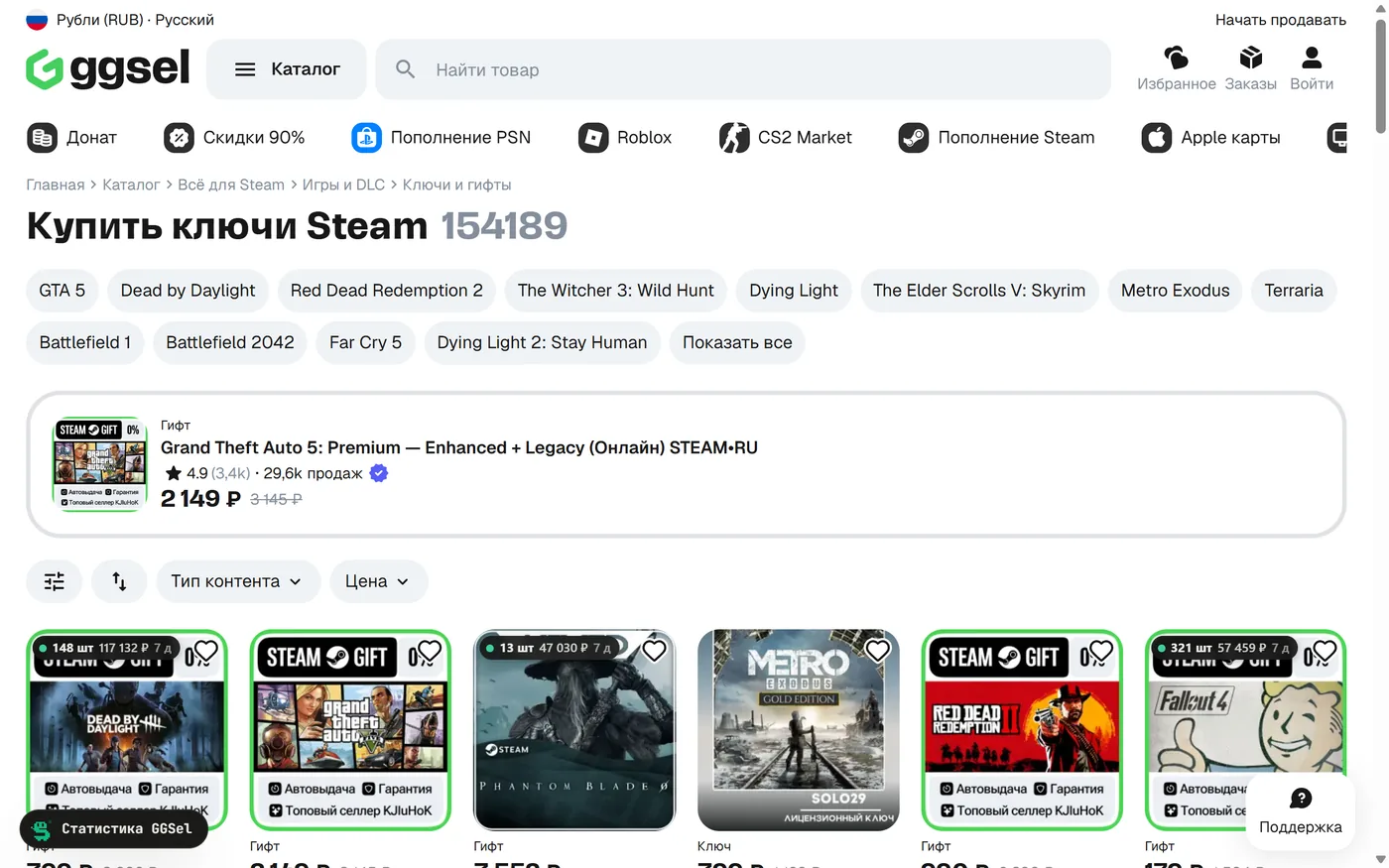Viewport: 1389px width, 868px height.
Task: Toggle favorite heart on Metro Exodus card
Action: tap(877, 651)
